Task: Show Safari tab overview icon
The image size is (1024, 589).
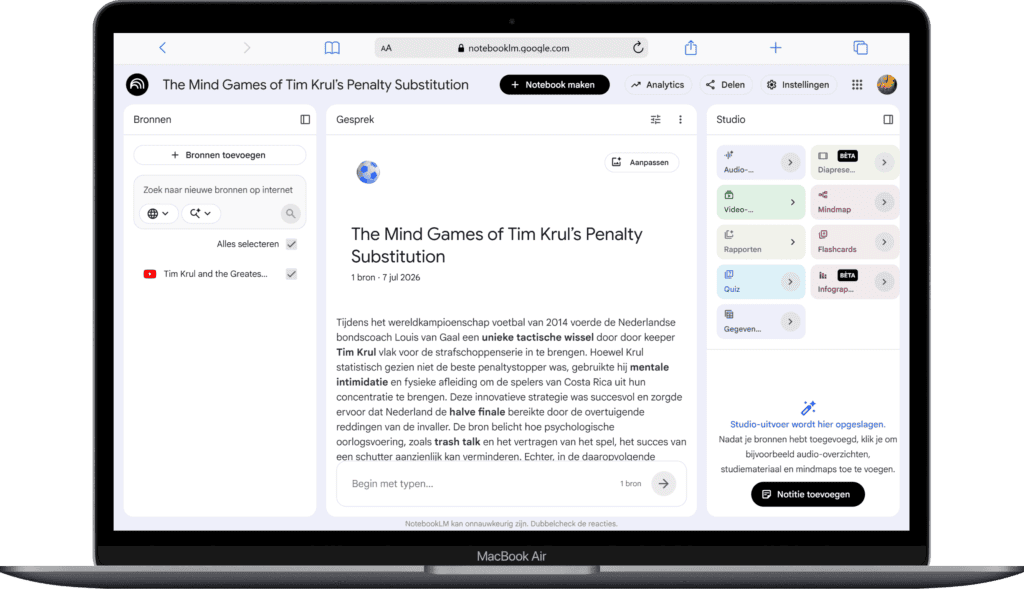Action: [861, 48]
